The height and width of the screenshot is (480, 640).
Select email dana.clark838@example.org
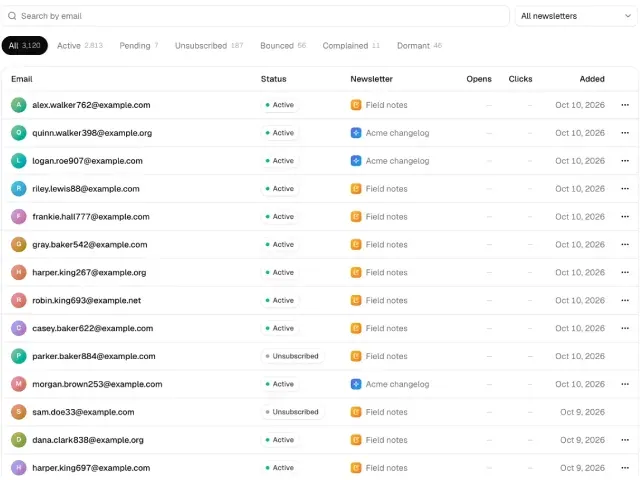click(88, 440)
